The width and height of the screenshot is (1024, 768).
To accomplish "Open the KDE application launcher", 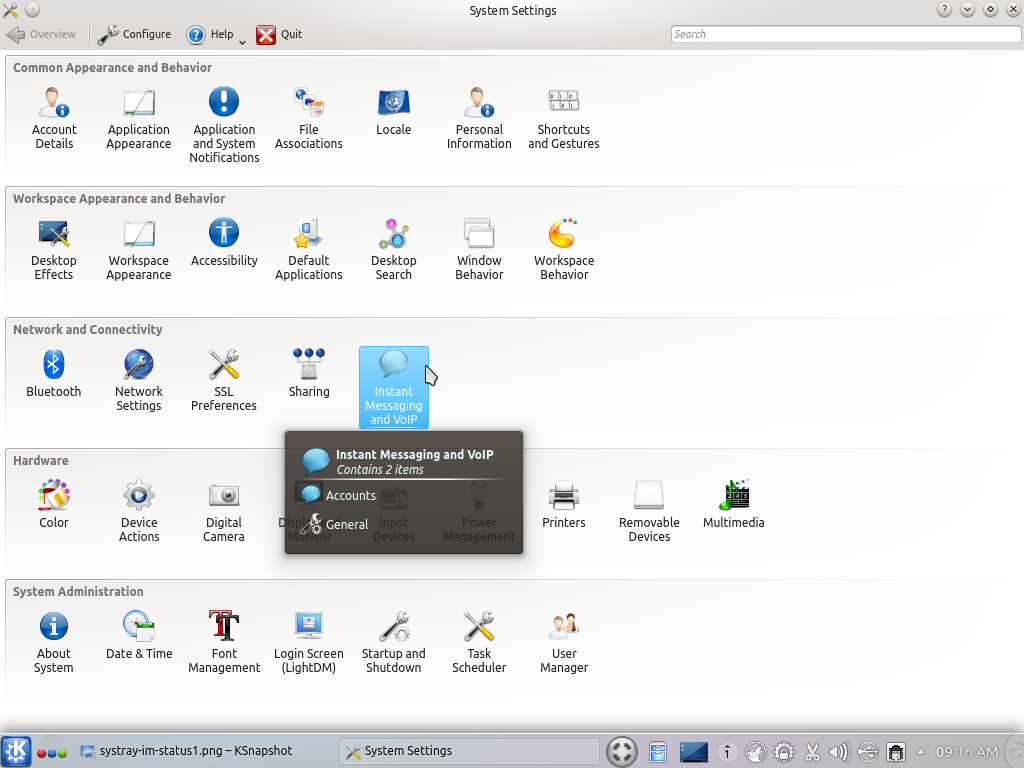I will pos(16,751).
